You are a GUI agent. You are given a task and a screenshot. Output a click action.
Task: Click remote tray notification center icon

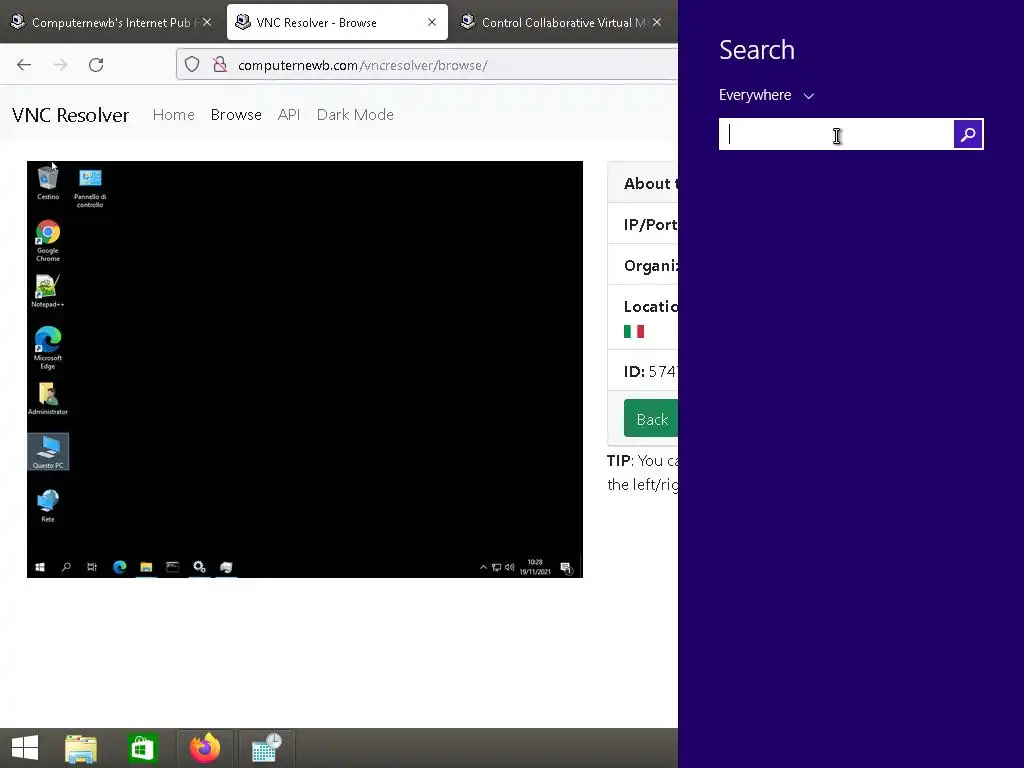tap(566, 568)
